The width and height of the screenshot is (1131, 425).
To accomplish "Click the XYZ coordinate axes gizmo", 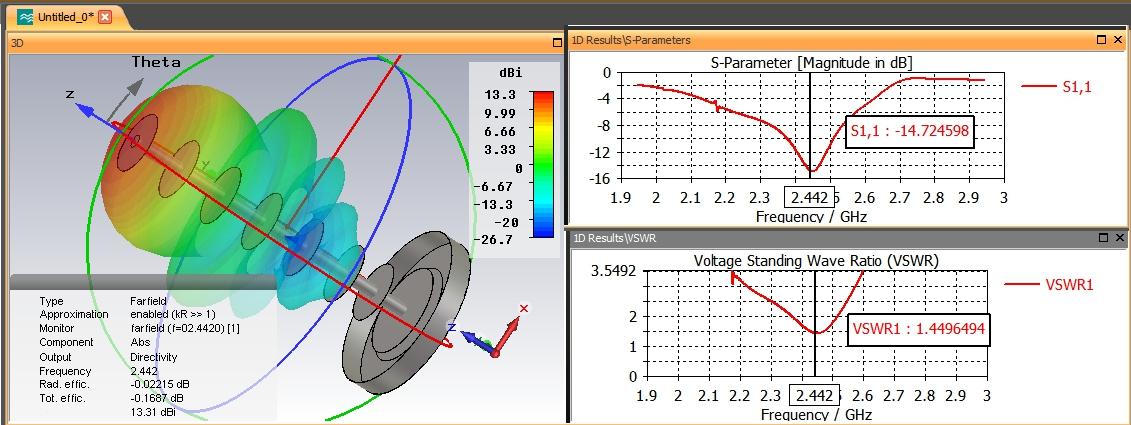I will (x=490, y=332).
